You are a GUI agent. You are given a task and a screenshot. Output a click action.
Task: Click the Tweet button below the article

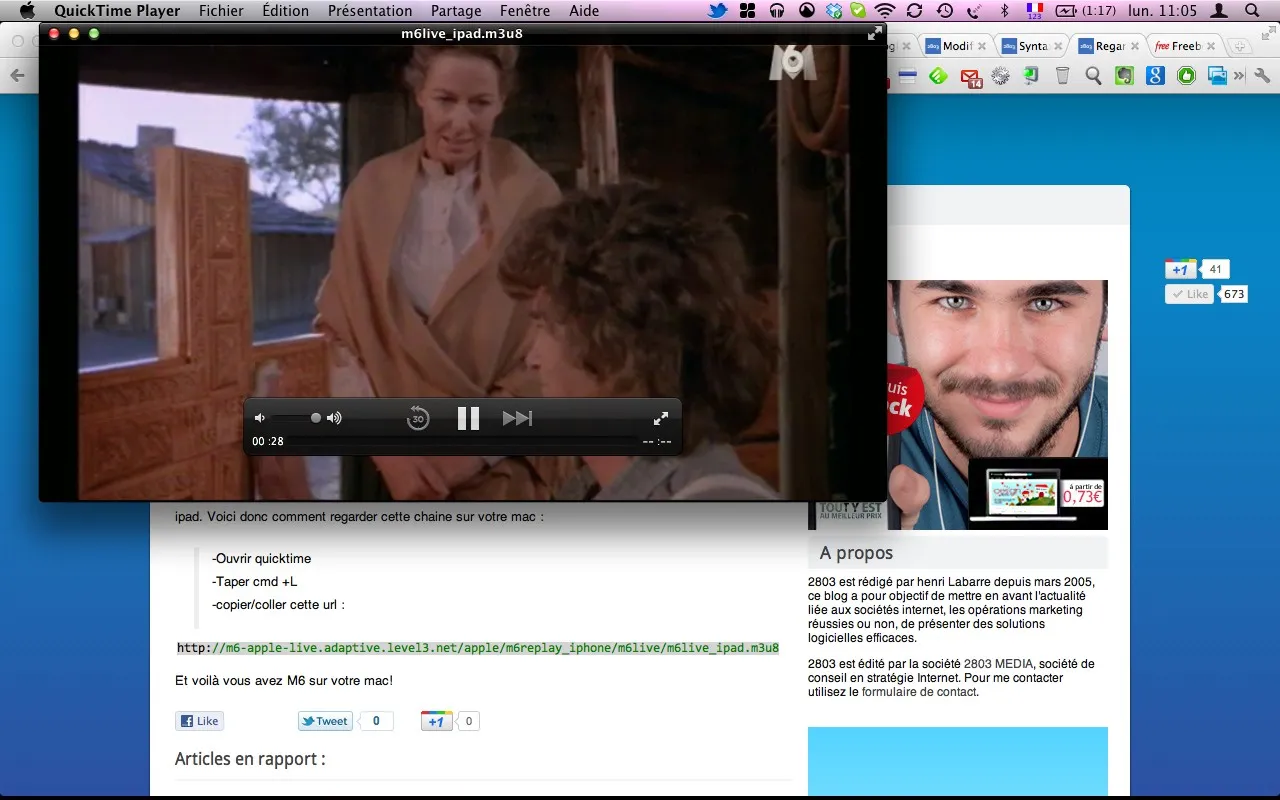(x=324, y=721)
